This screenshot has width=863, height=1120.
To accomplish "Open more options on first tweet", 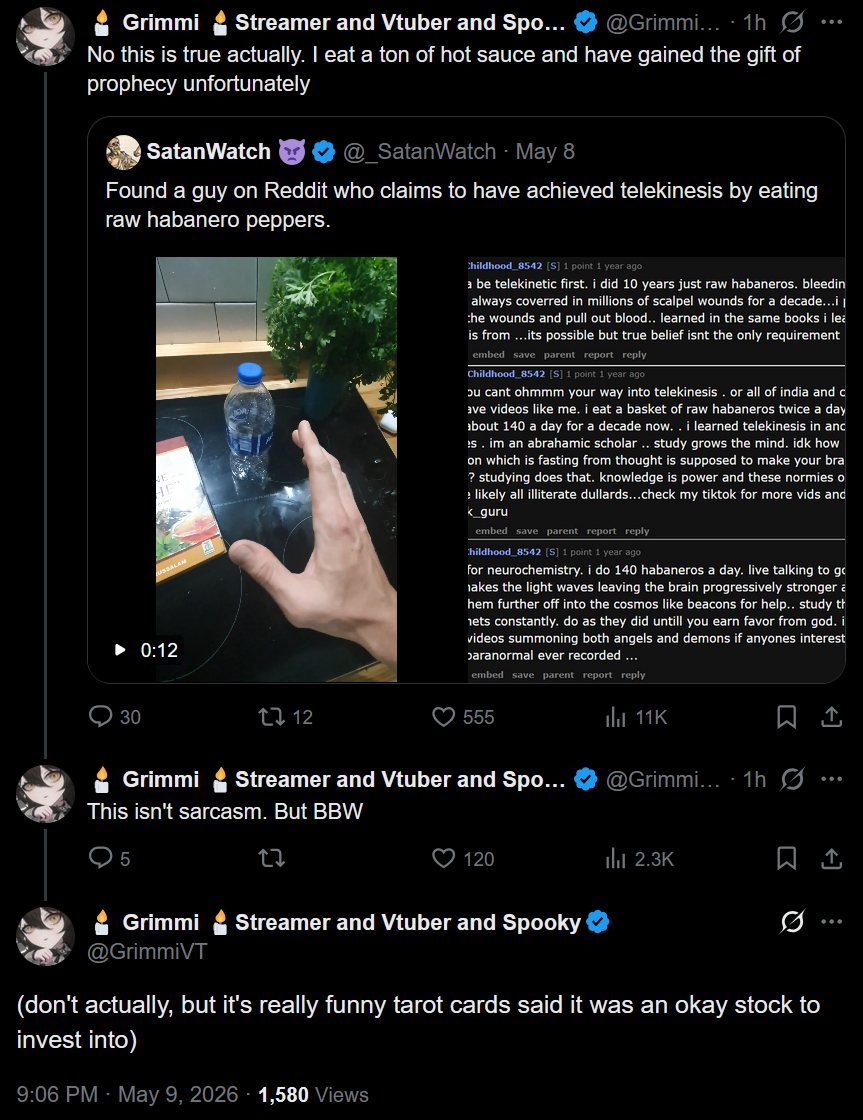I will [832, 22].
